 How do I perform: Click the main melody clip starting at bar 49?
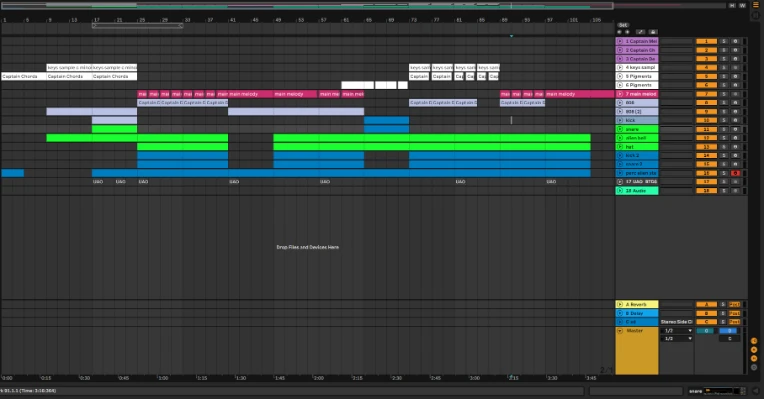295,94
